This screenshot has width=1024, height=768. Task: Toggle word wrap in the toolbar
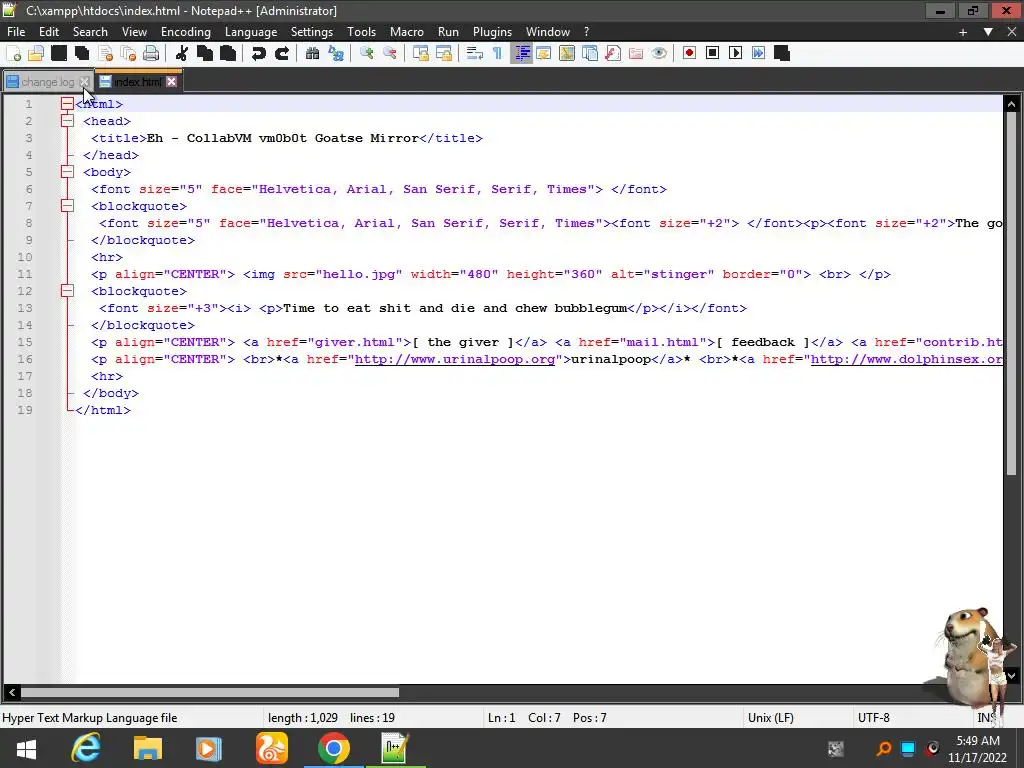tap(475, 54)
